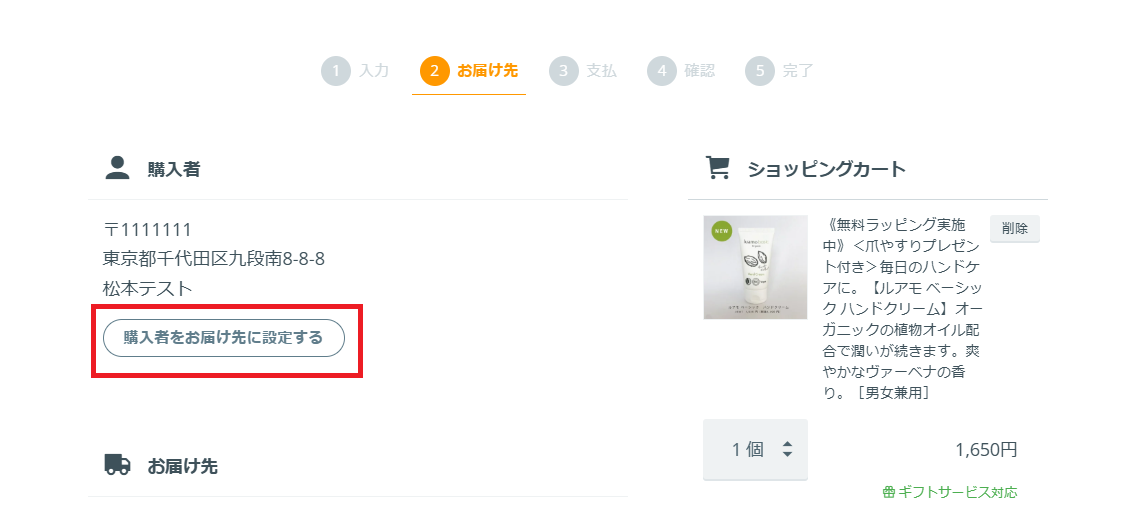Go to the 確認 step tab
This screenshot has width=1121, height=507.
click(x=700, y=71)
